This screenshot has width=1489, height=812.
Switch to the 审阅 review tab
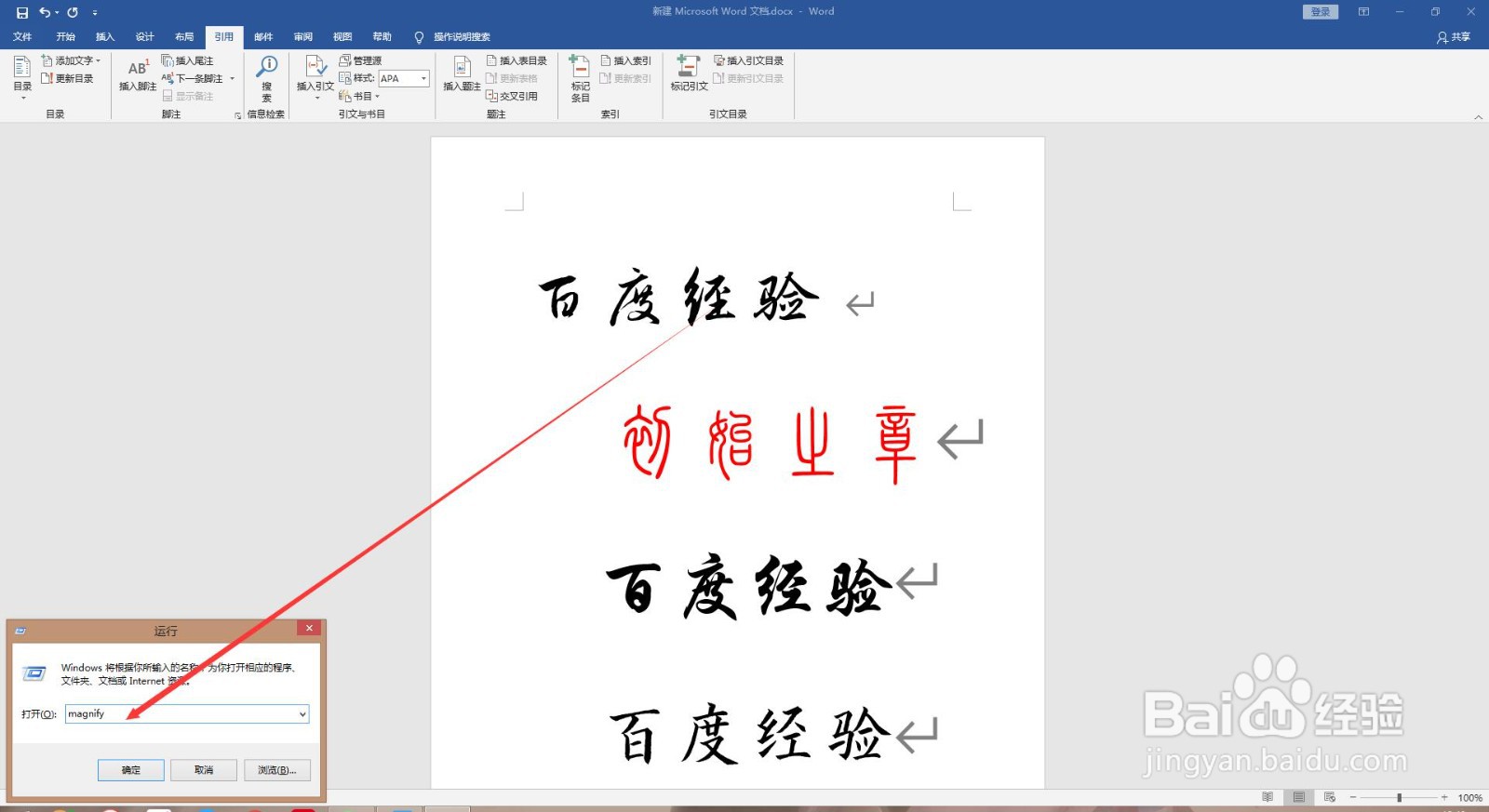click(x=303, y=36)
